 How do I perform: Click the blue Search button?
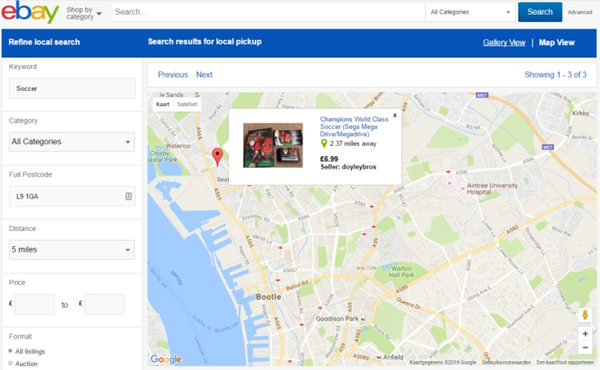[x=540, y=12]
